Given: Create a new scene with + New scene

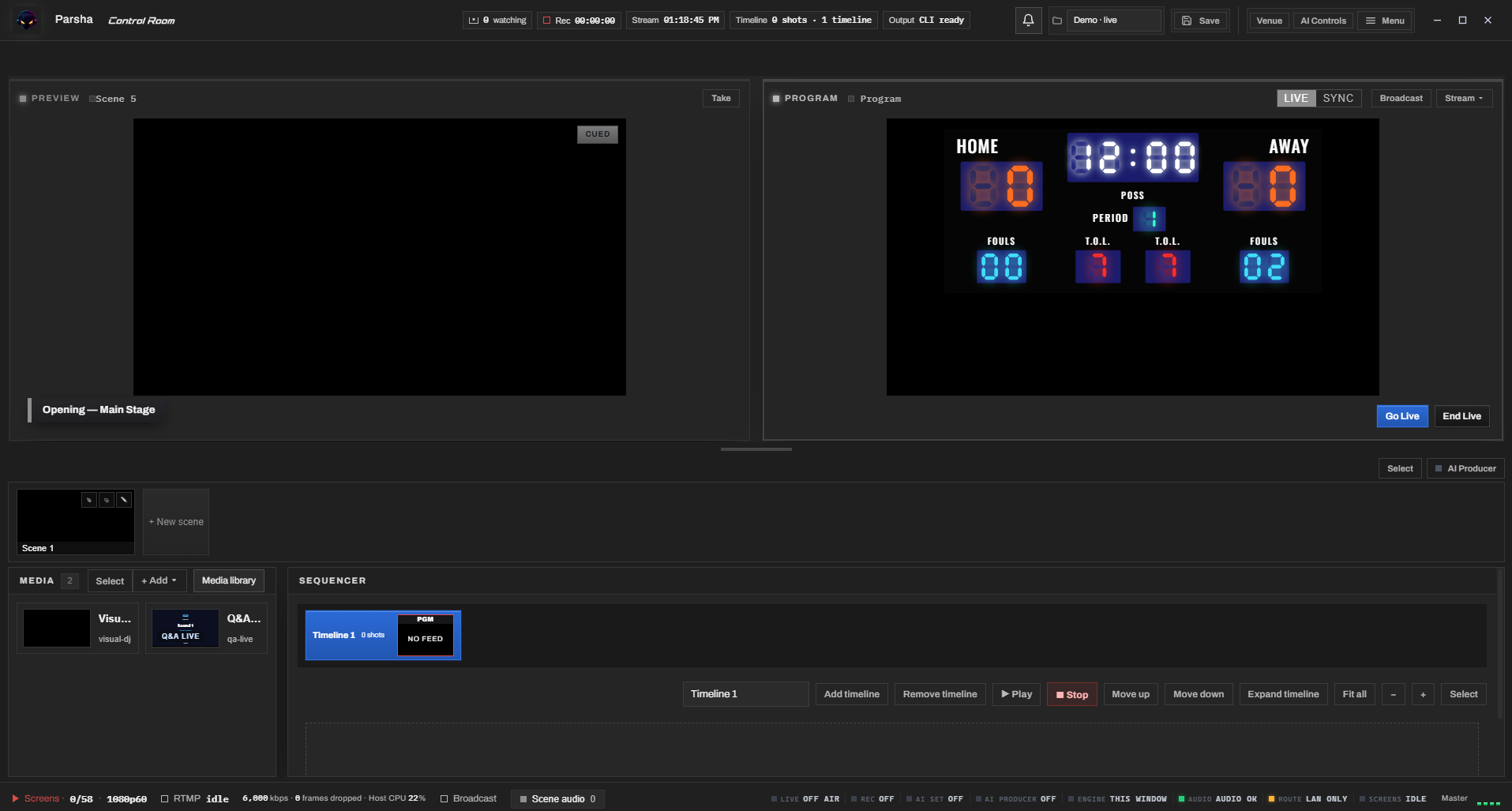Looking at the screenshot, I should pyautogui.click(x=176, y=522).
